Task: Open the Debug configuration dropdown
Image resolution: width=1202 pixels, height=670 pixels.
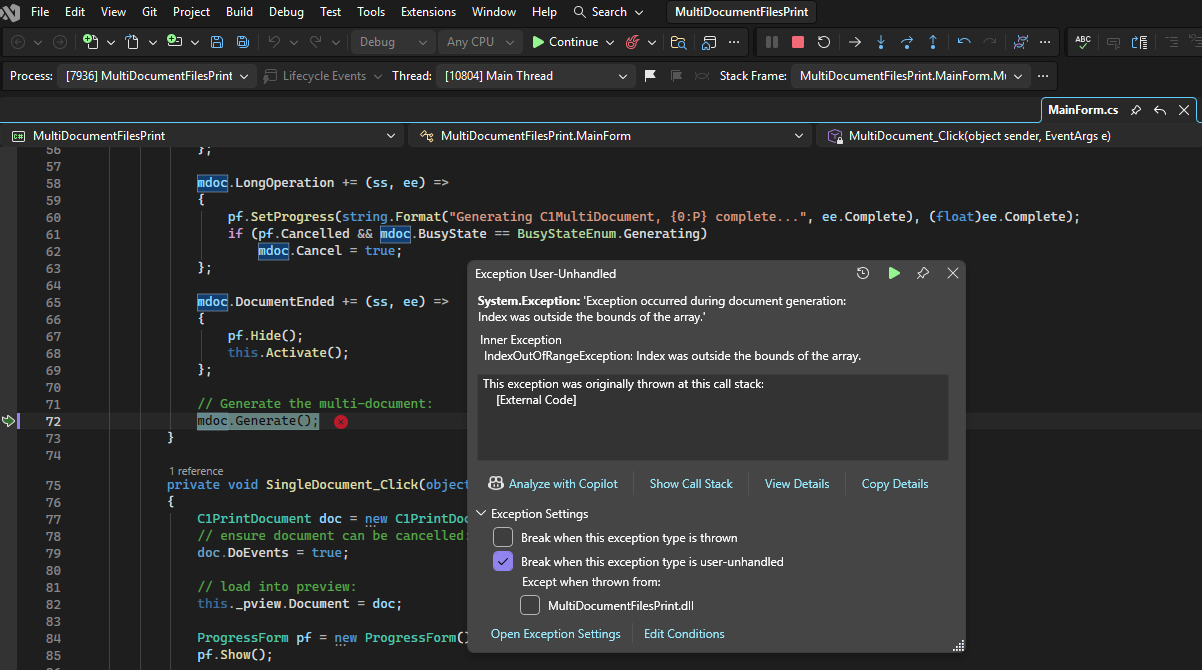Action: tap(393, 42)
